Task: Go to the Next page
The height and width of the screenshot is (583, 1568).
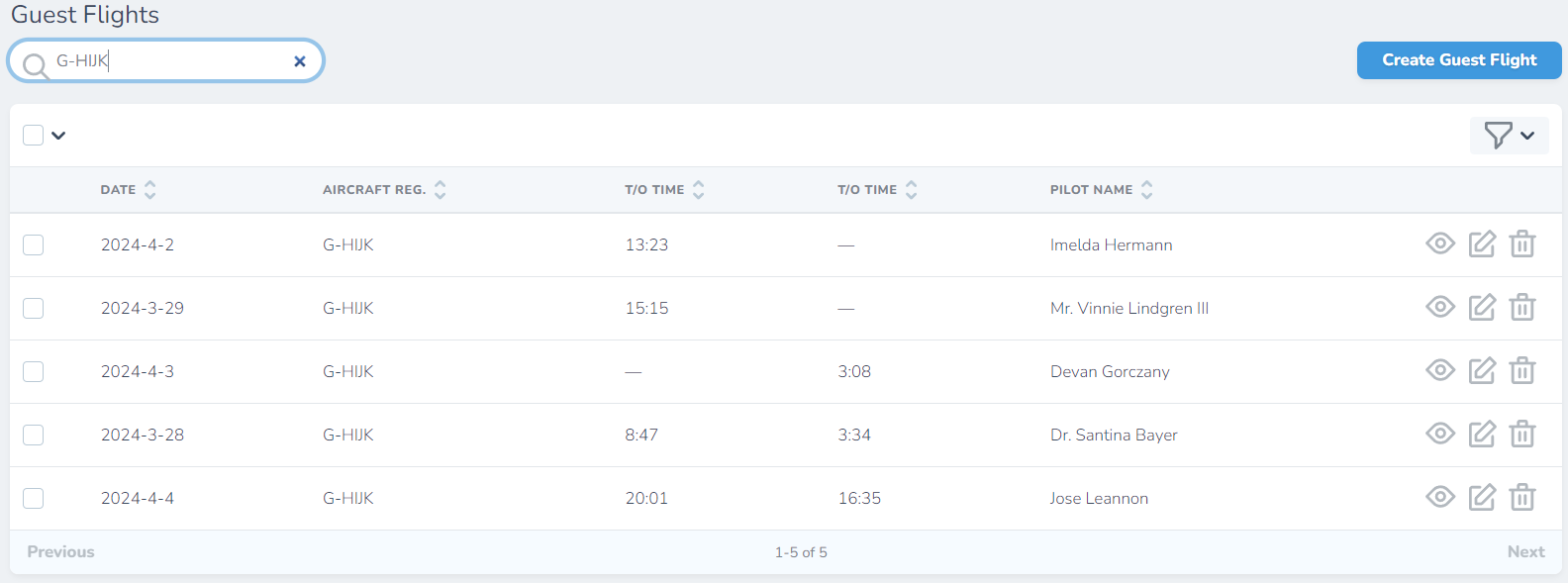Action: click(x=1524, y=552)
